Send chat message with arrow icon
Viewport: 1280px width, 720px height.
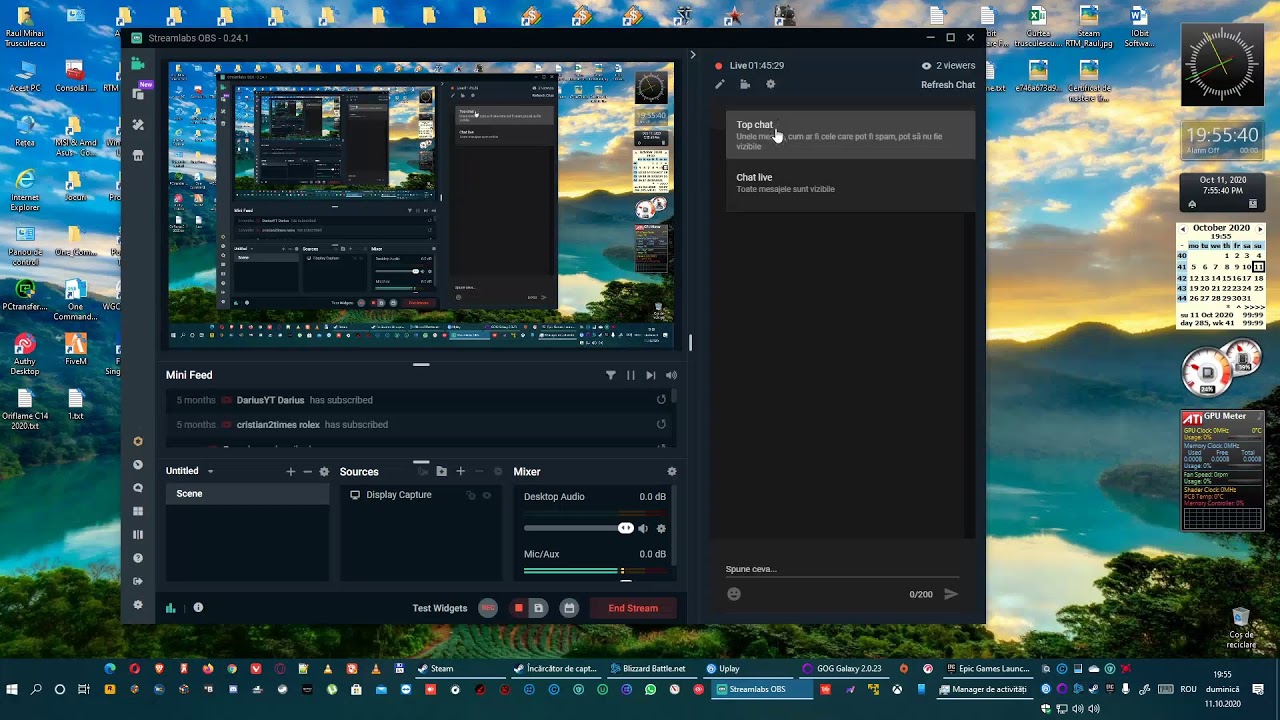(x=951, y=594)
